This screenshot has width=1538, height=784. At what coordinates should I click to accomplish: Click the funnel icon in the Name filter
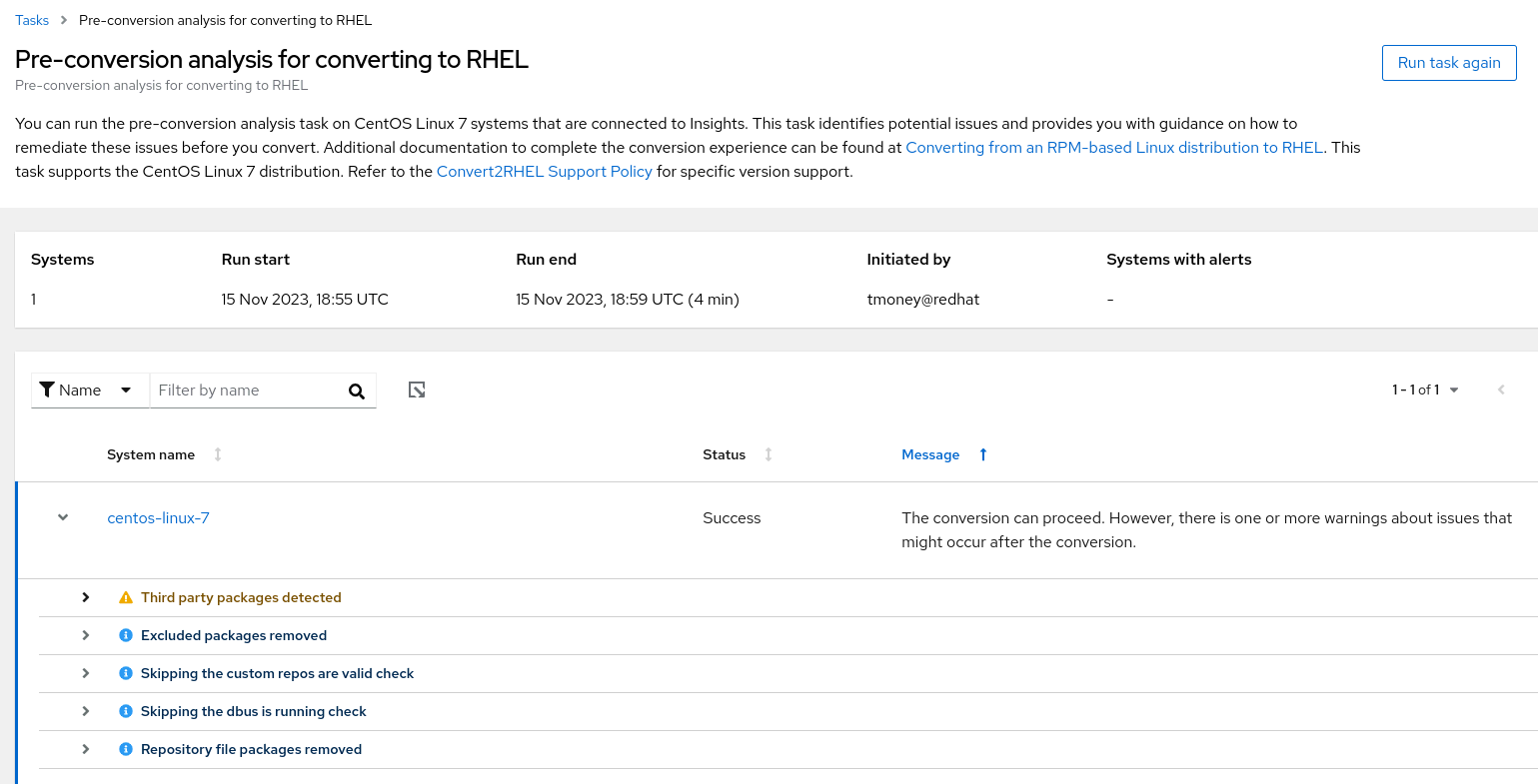[x=47, y=390]
